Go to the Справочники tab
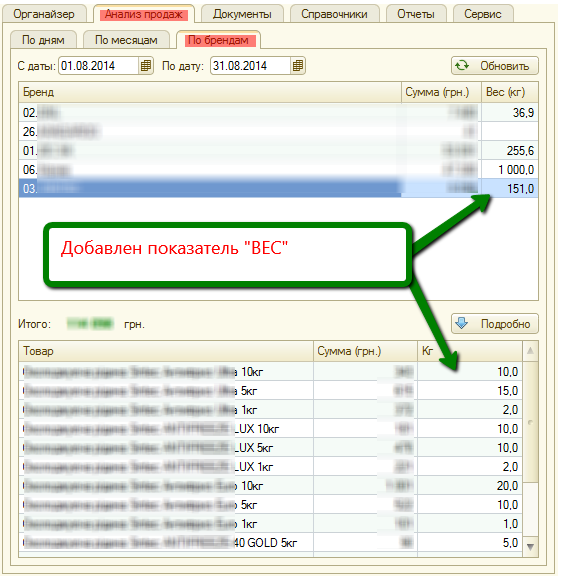The image size is (563, 578). pyautogui.click(x=334, y=14)
